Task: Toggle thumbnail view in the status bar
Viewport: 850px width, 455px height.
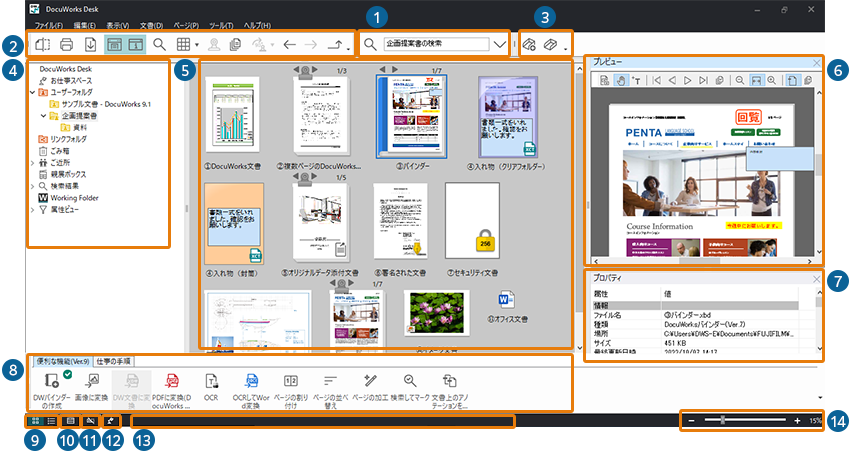Action: pyautogui.click(x=36, y=421)
